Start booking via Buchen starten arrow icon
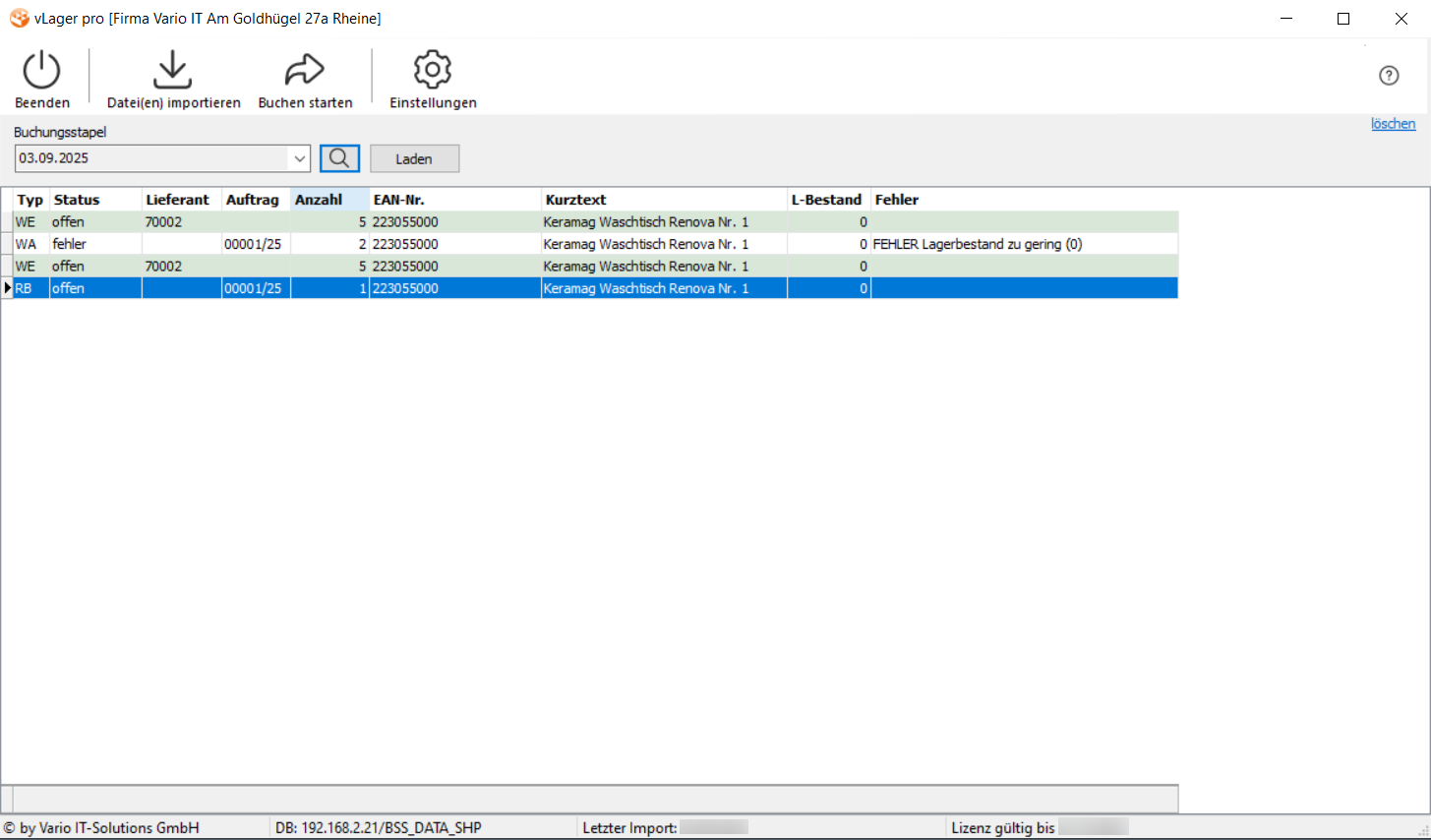 coord(305,70)
